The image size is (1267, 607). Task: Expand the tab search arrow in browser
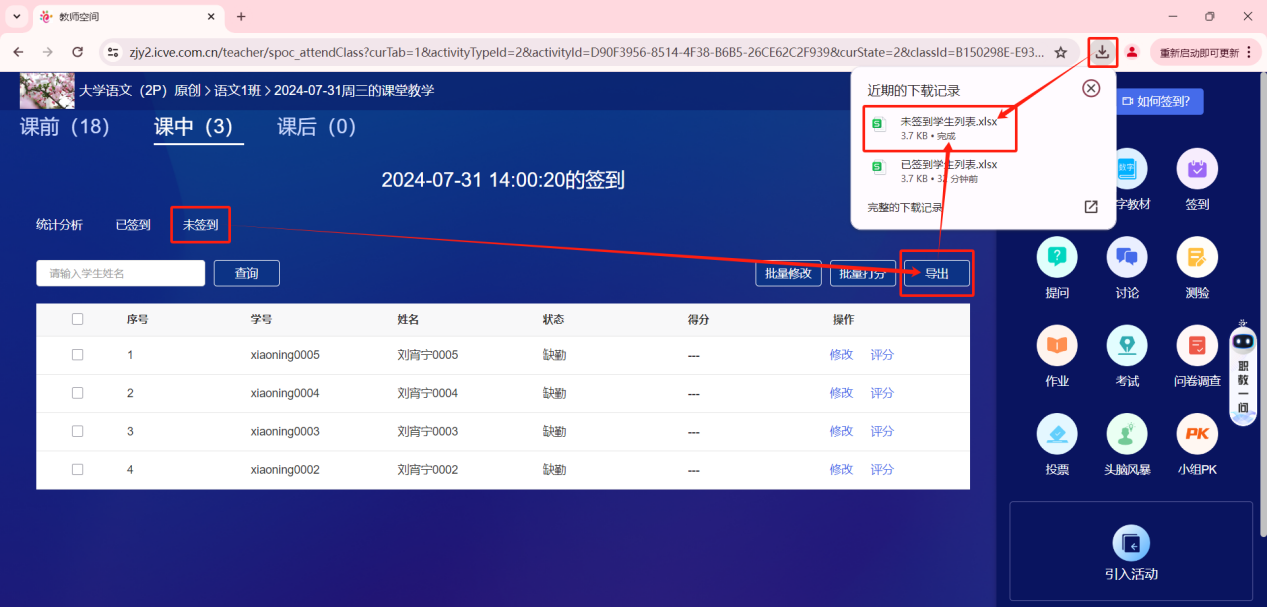click(x=17, y=17)
